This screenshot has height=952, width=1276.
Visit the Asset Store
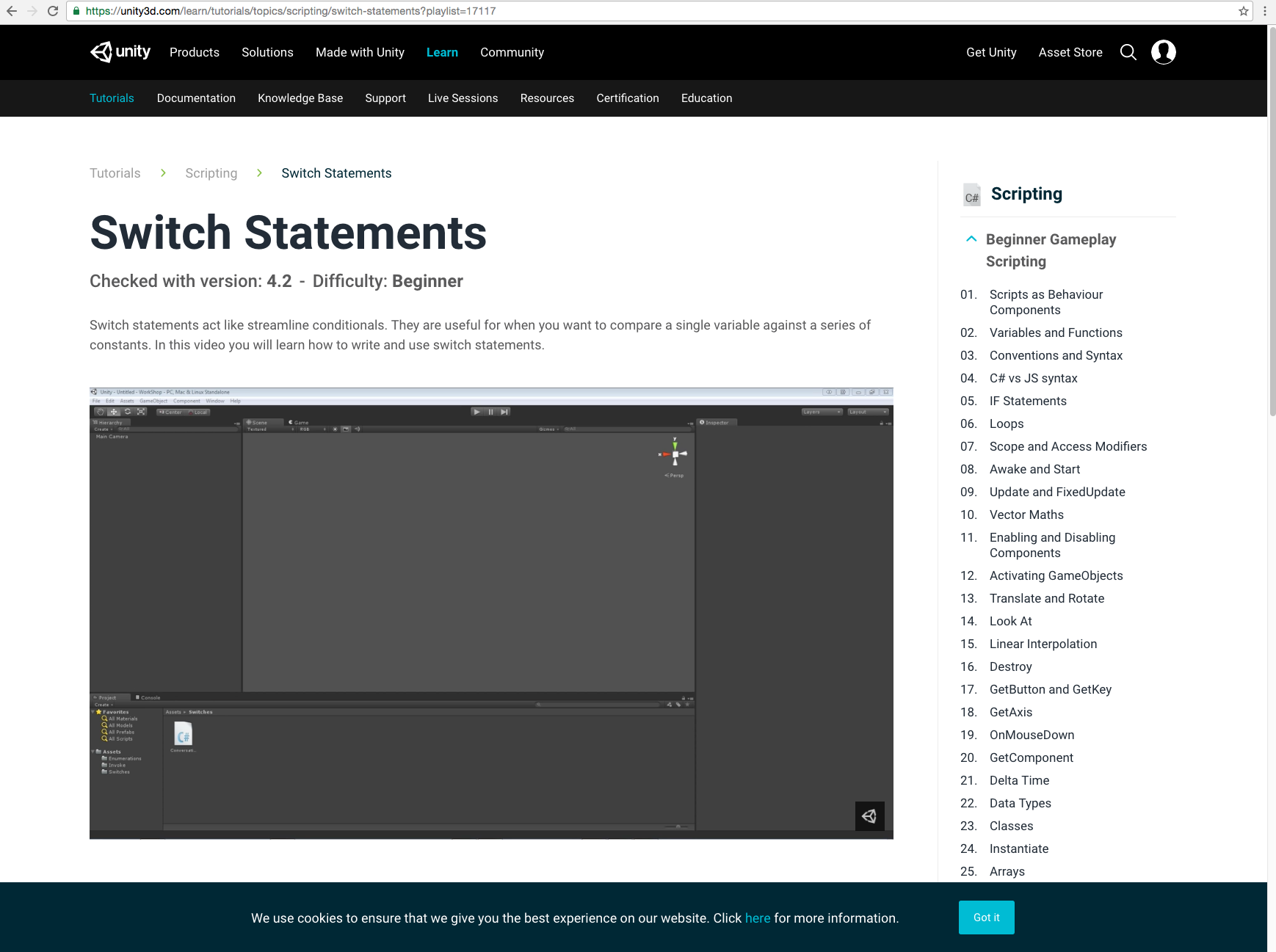(x=1070, y=52)
